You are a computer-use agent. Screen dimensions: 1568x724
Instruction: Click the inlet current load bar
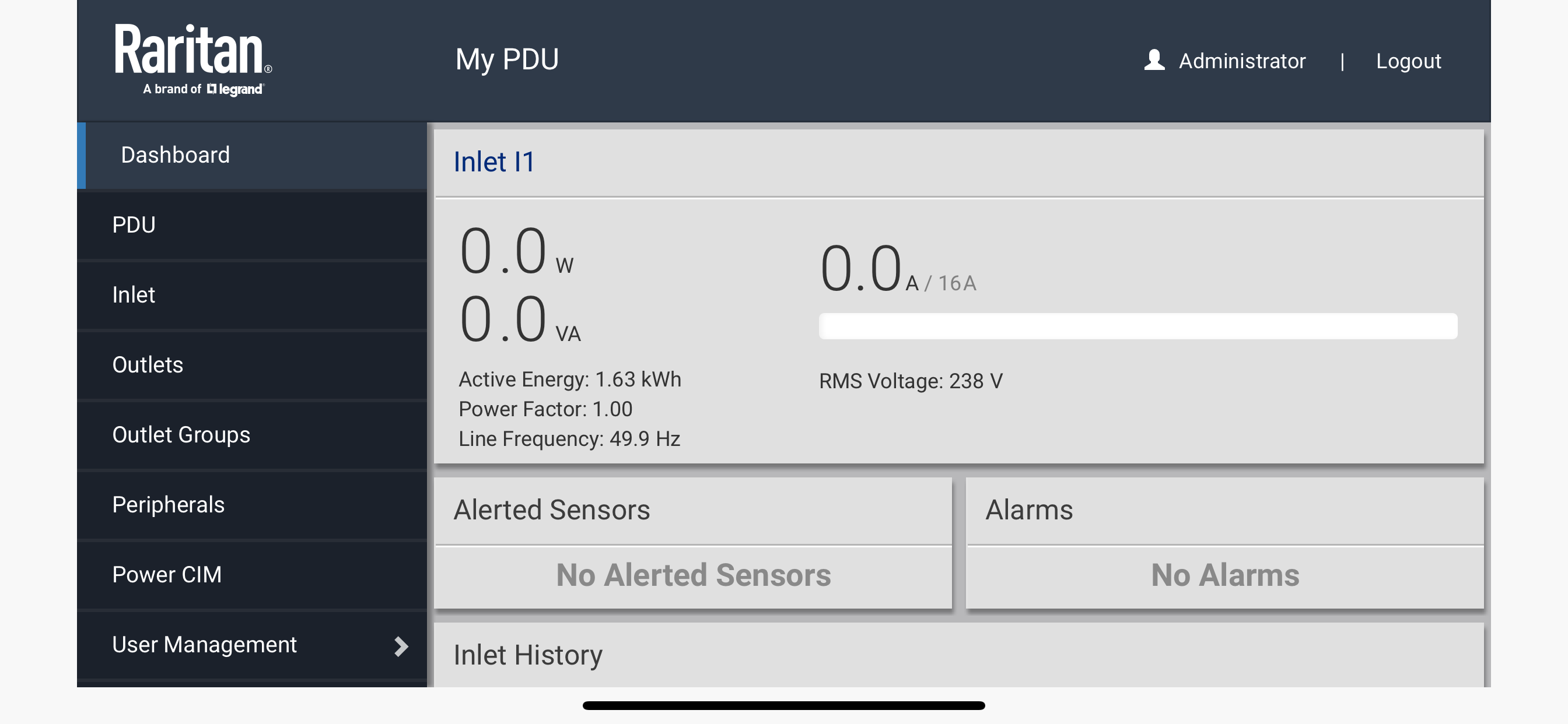(1137, 326)
